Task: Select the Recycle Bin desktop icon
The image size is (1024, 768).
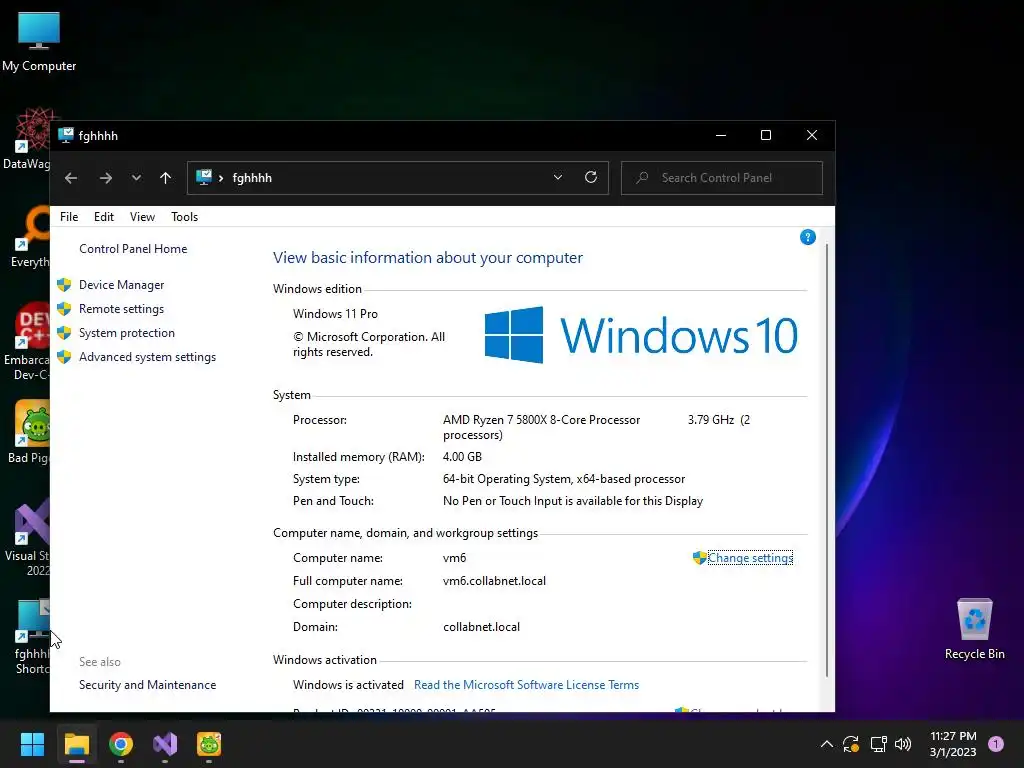Action: (x=975, y=629)
